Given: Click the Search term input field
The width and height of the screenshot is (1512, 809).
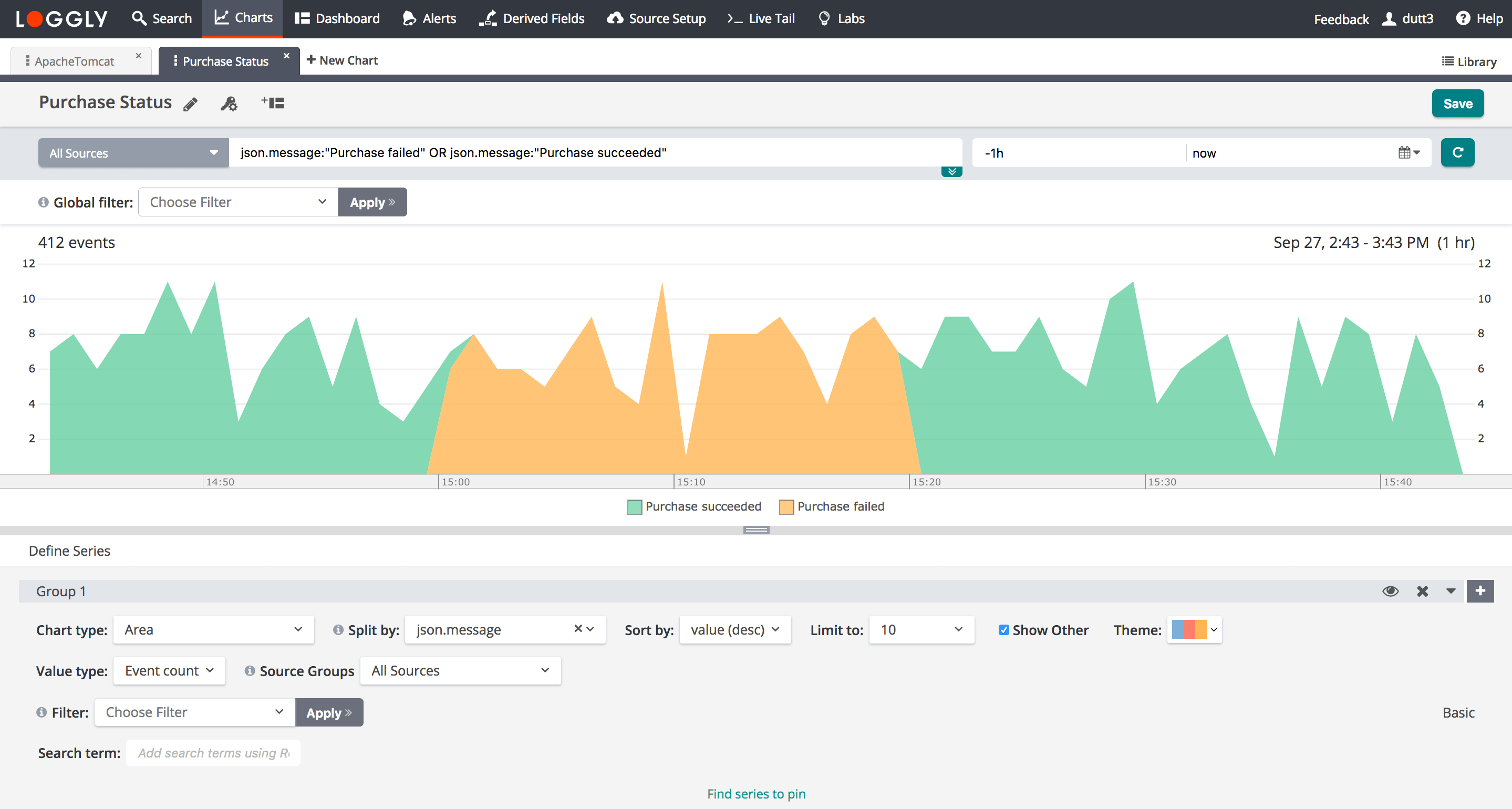Looking at the screenshot, I should (213, 753).
